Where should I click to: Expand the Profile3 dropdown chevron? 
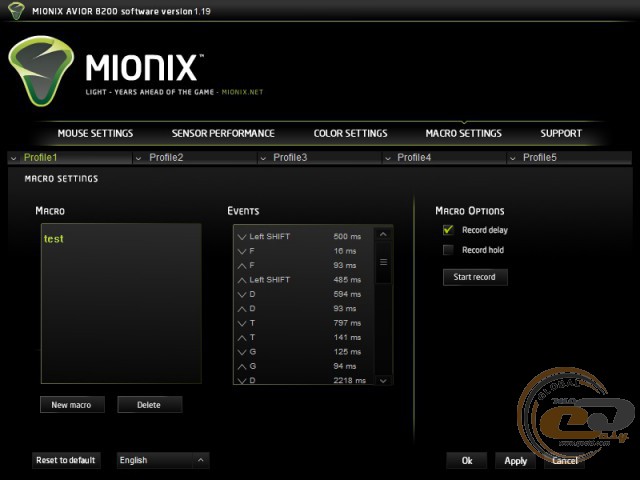(263, 158)
